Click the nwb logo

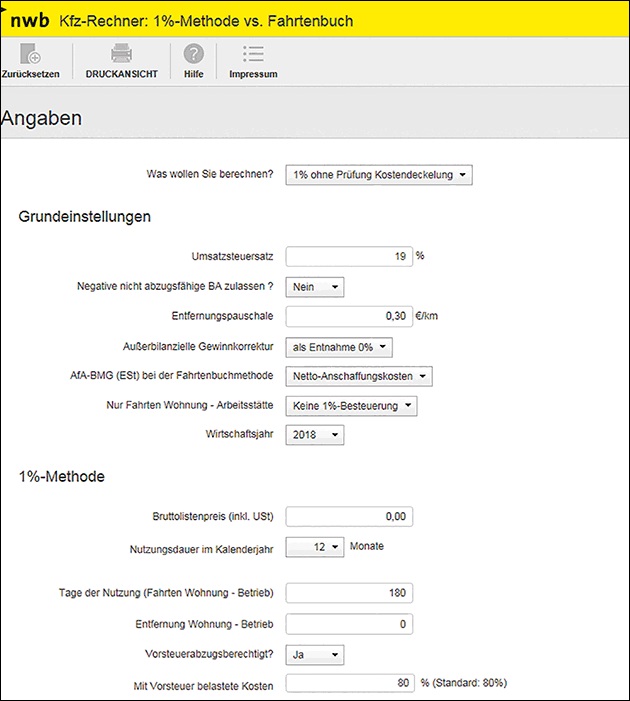pyautogui.click(x=29, y=19)
